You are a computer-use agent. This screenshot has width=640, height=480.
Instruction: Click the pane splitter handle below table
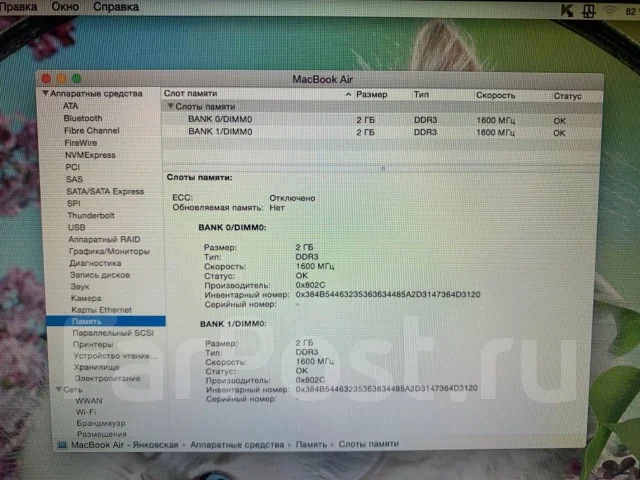pos(383,168)
